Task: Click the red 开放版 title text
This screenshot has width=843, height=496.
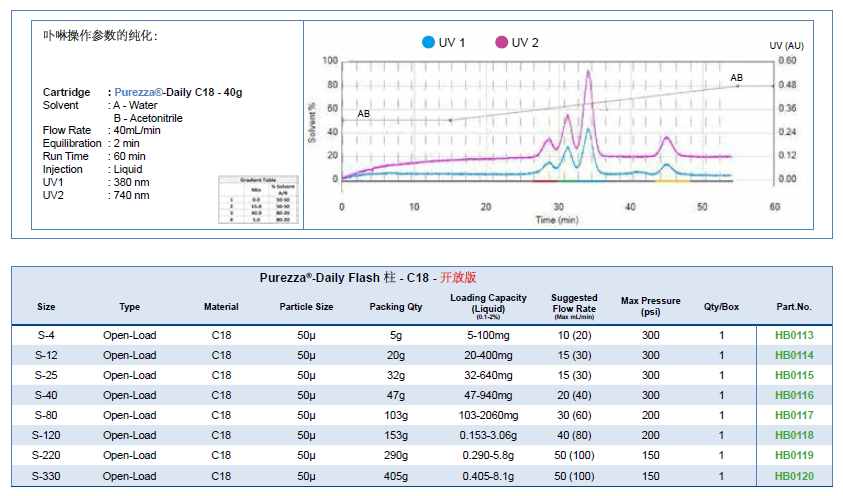Action: 458,277
